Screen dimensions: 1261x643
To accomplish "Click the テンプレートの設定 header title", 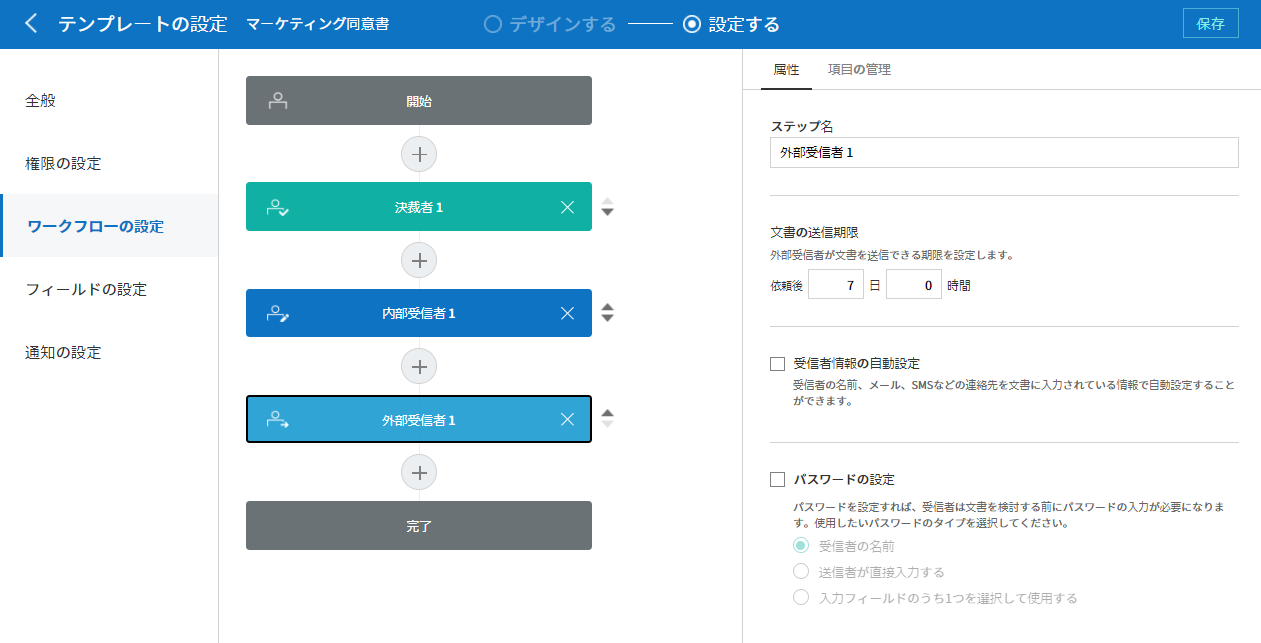I will pos(143,24).
